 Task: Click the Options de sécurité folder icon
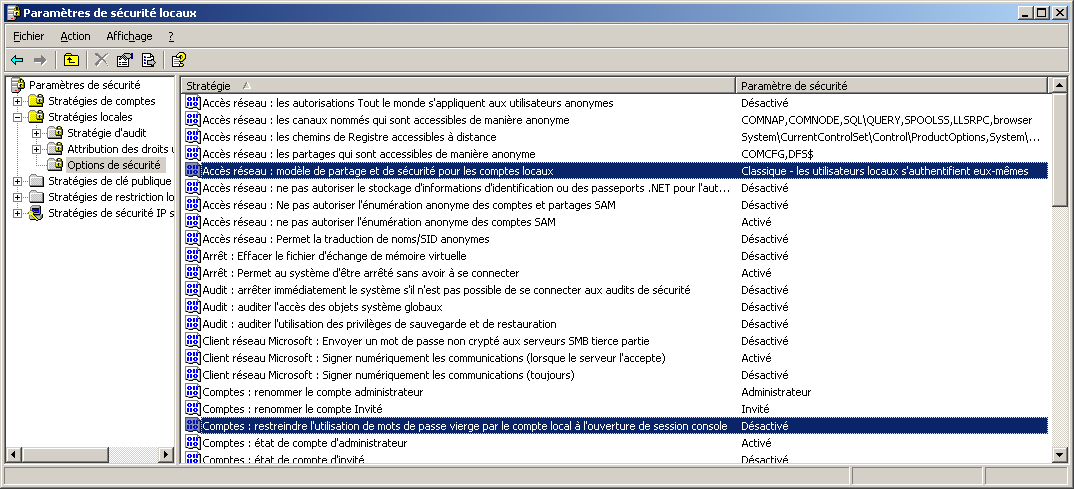pos(55,164)
